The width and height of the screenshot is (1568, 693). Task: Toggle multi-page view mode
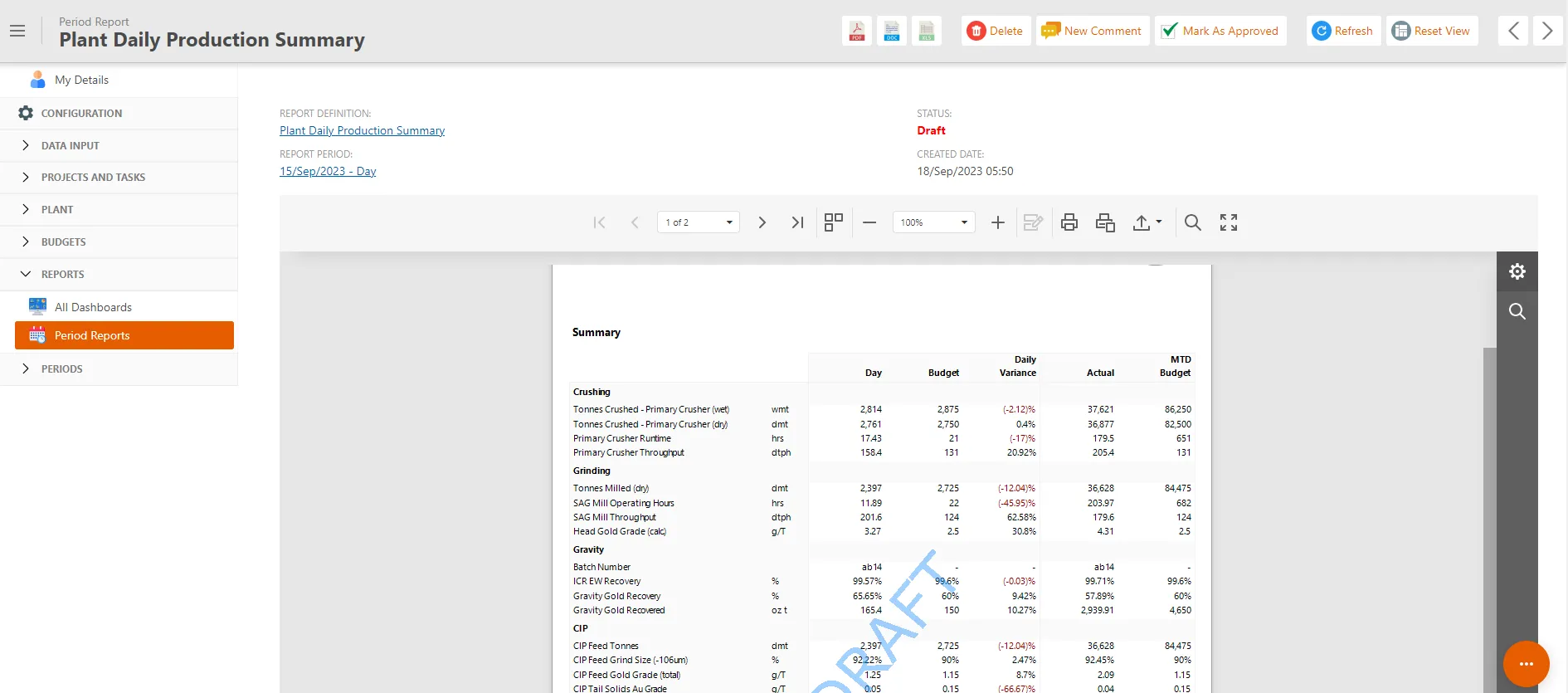point(834,222)
